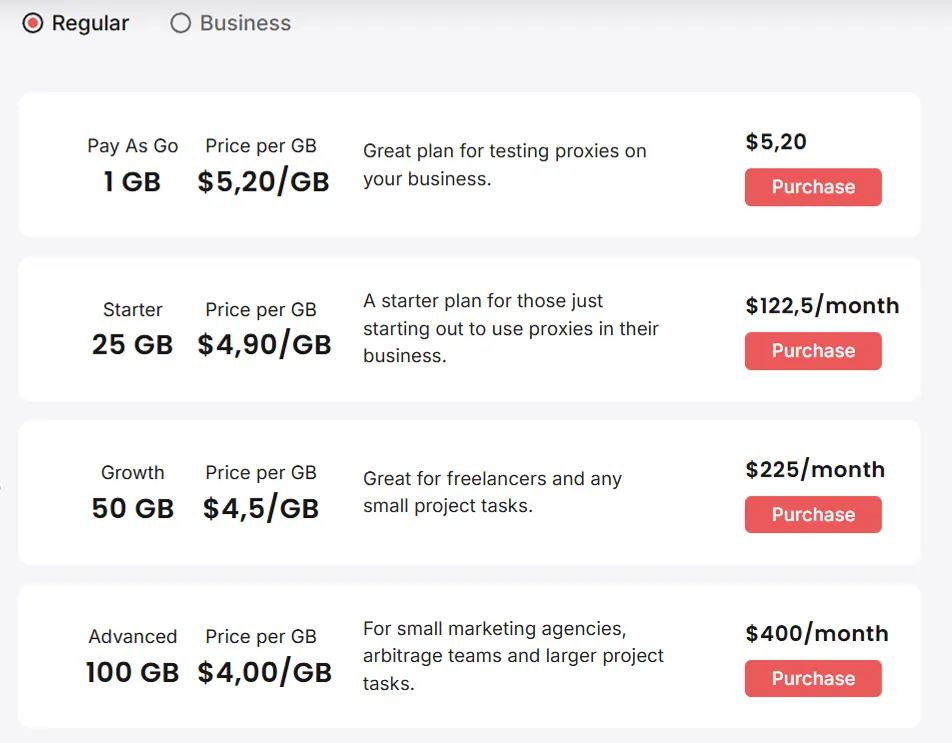952x743 pixels.
Task: Click the Starter plan description text
Action: tap(510, 327)
